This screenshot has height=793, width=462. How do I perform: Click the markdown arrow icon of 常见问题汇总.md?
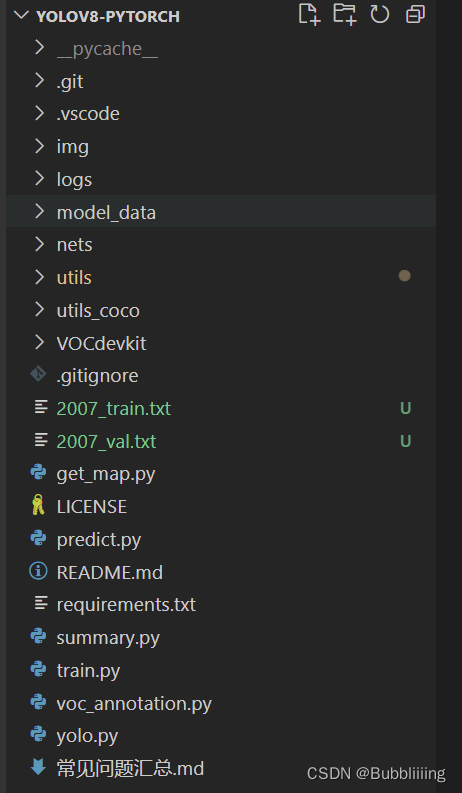pos(38,767)
